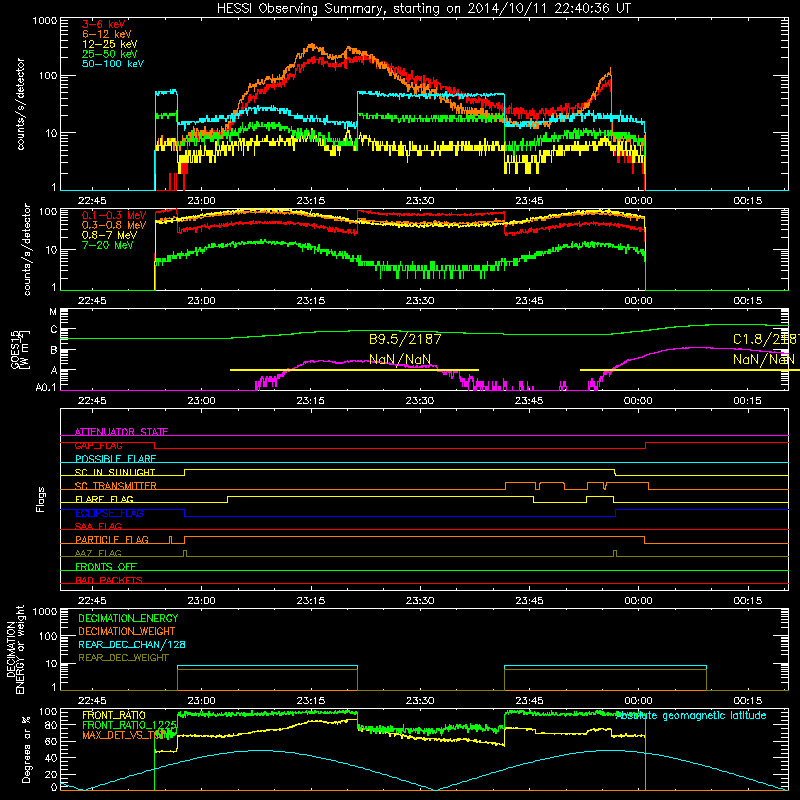The width and height of the screenshot is (800, 800).
Task: Click the 23:30 tick label under MeV panel
Action: tap(419, 301)
